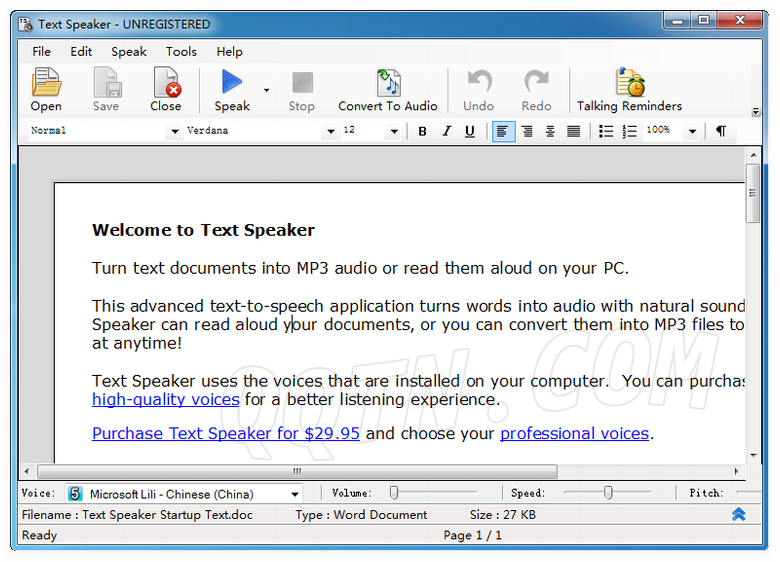
Task: Insert a numbered list
Action: [629, 131]
